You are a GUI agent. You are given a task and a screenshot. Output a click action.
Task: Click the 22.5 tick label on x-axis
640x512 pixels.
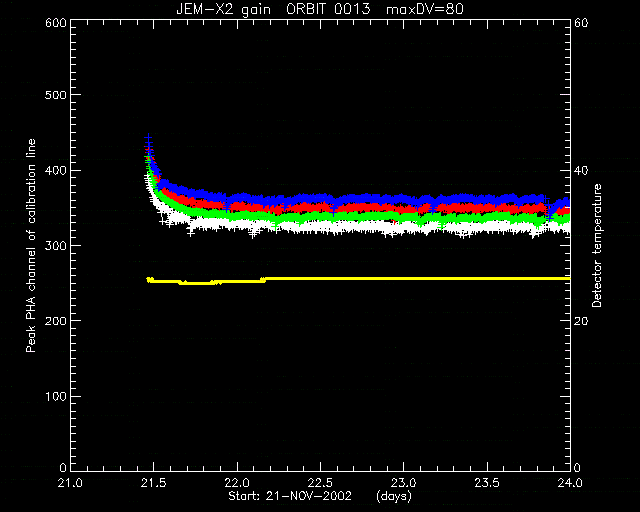[x=320, y=483]
